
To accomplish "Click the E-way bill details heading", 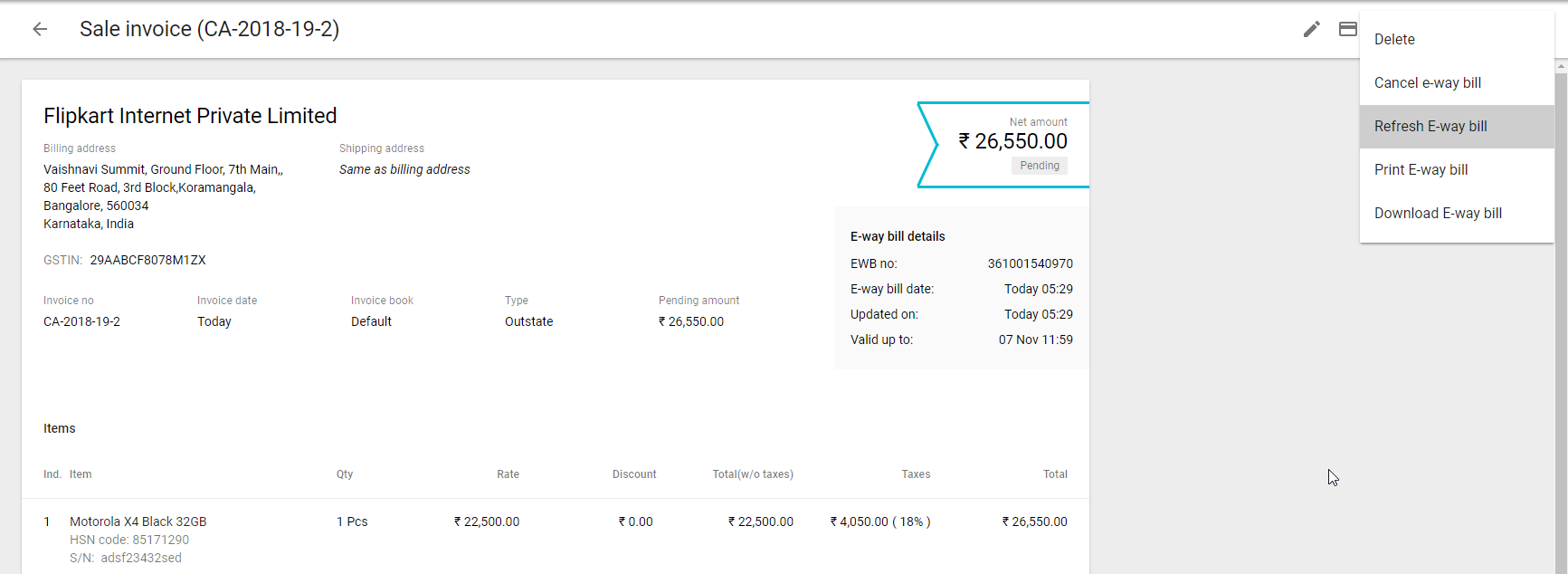I will (x=898, y=236).
